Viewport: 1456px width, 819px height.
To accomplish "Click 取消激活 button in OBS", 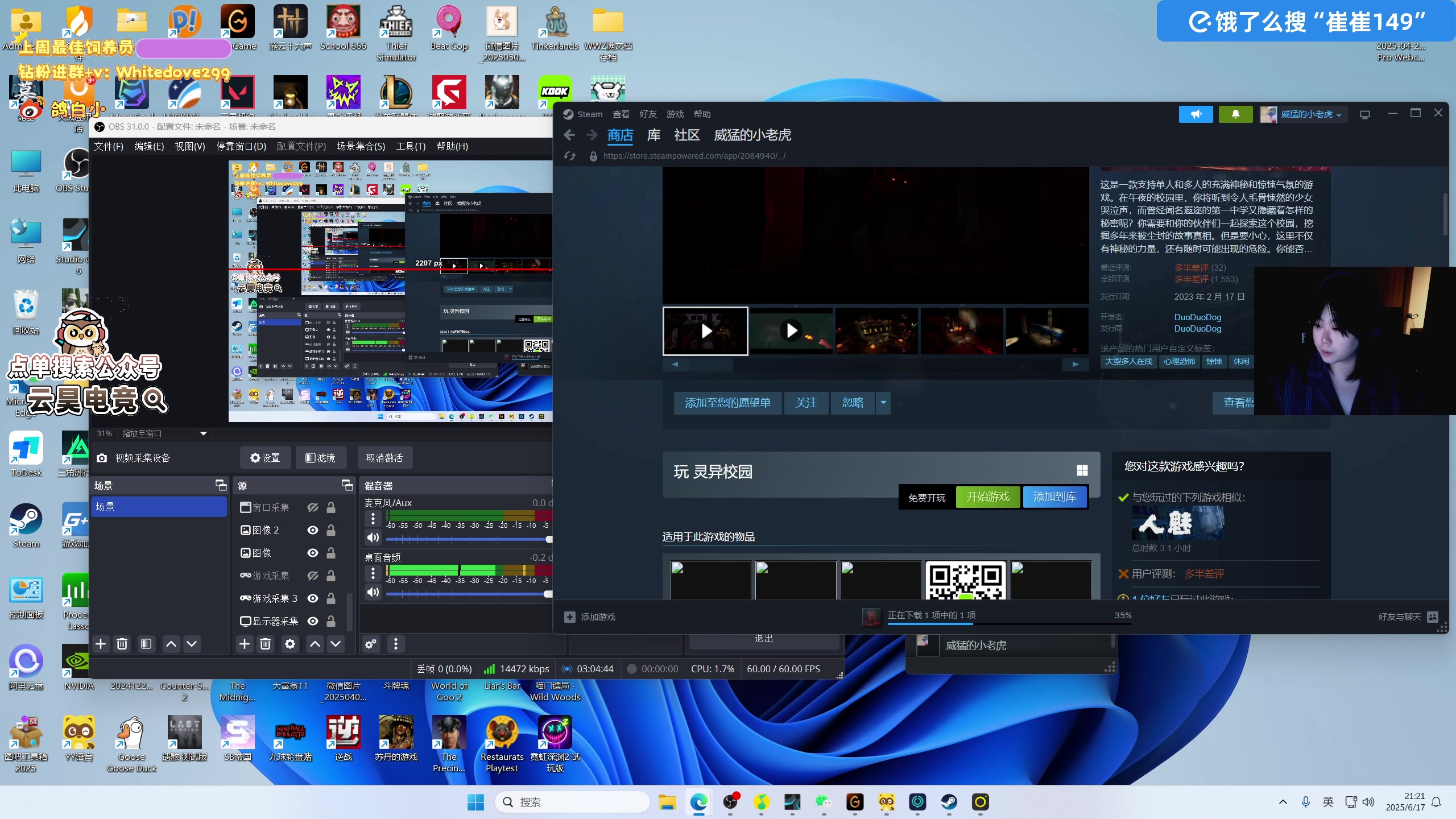I will point(384,458).
